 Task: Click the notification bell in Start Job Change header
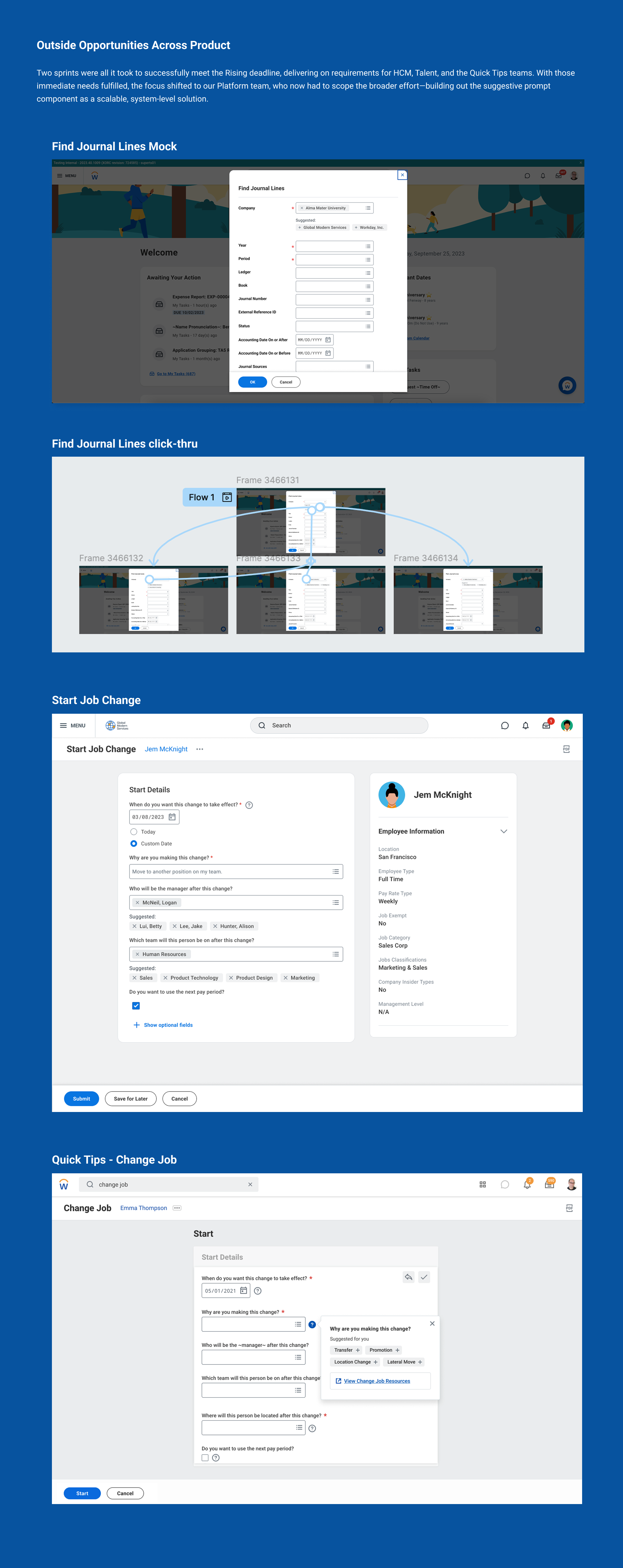coord(525,725)
